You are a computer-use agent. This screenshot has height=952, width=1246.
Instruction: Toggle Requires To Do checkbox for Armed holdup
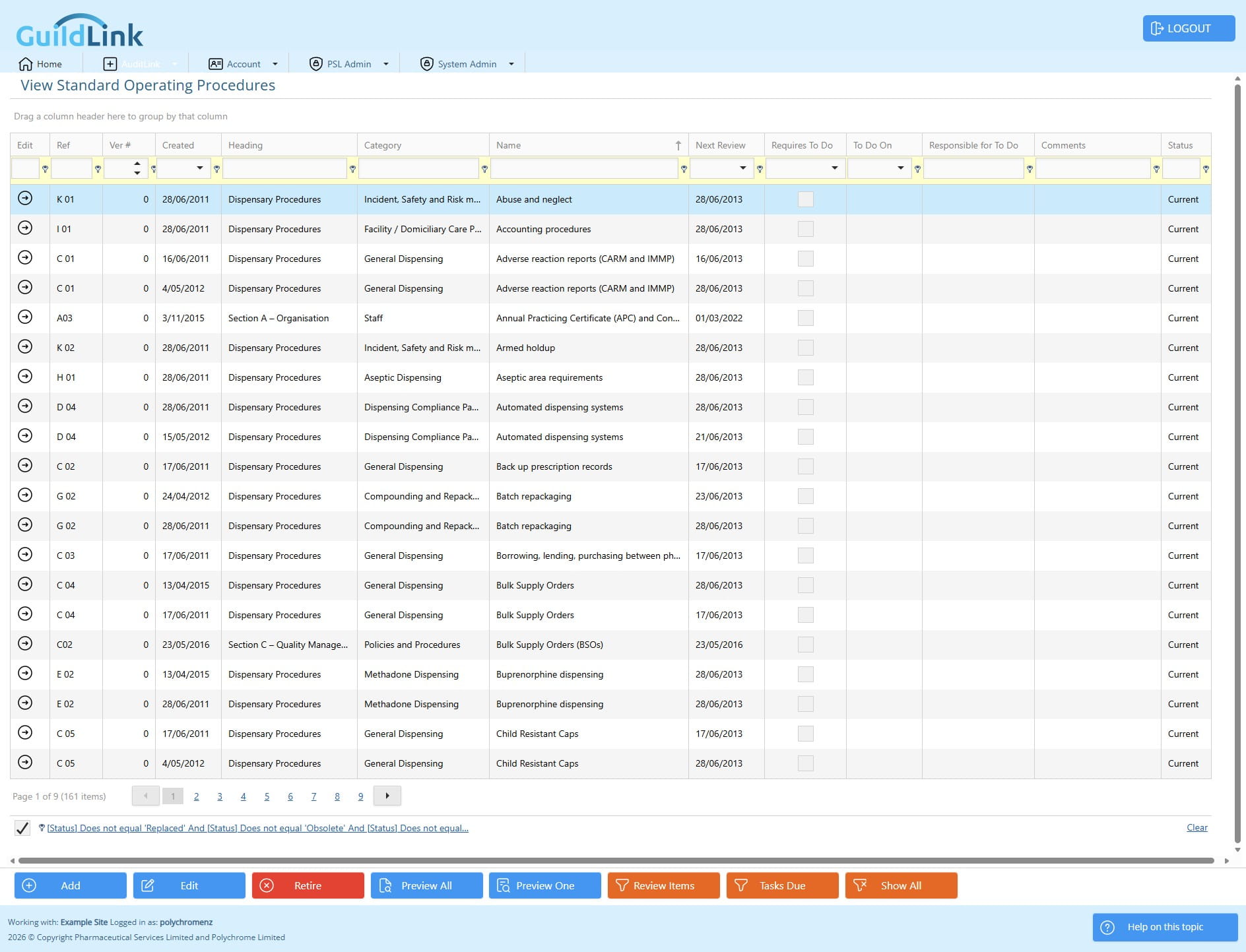(x=805, y=348)
